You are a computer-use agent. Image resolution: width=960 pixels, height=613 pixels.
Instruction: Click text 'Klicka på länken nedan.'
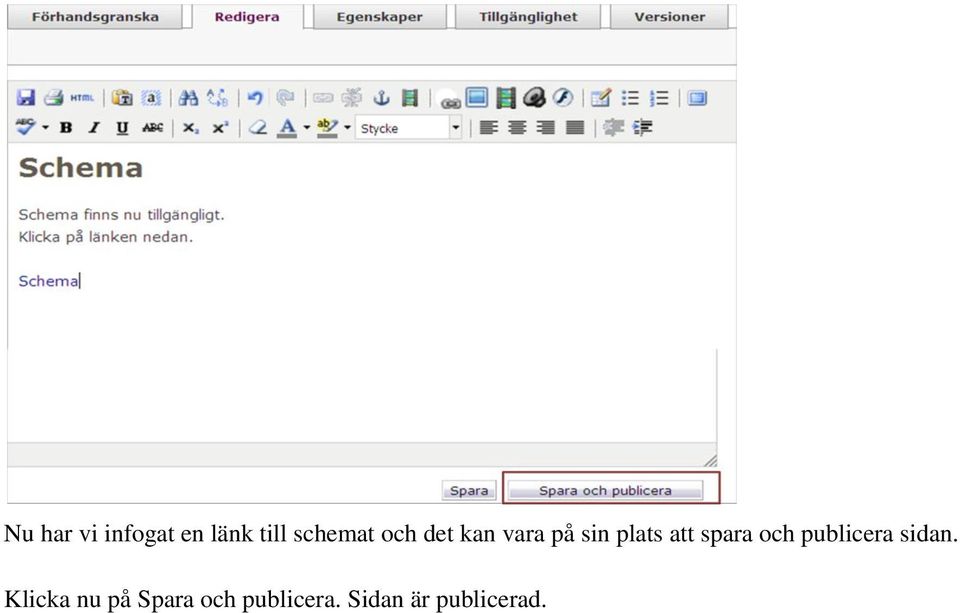point(105,237)
